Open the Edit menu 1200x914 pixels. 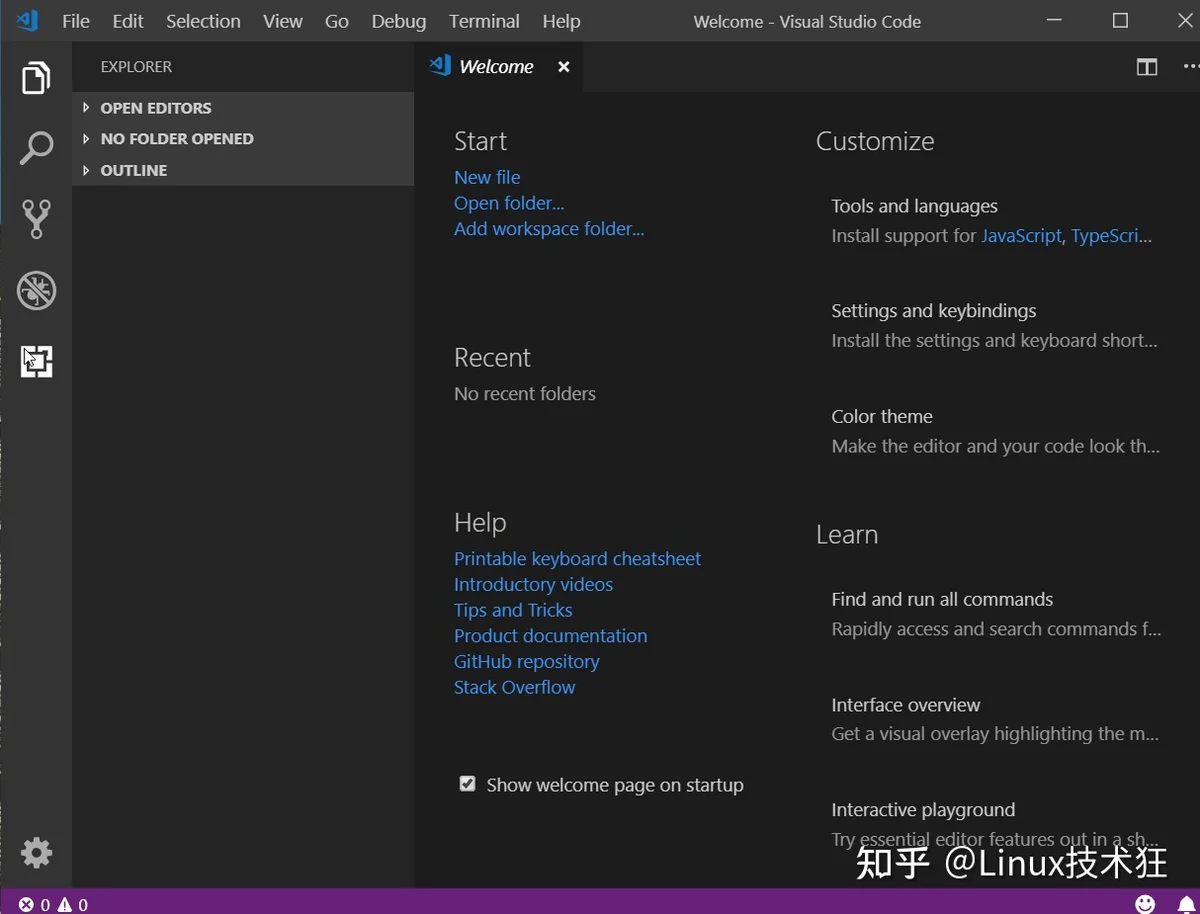point(128,21)
